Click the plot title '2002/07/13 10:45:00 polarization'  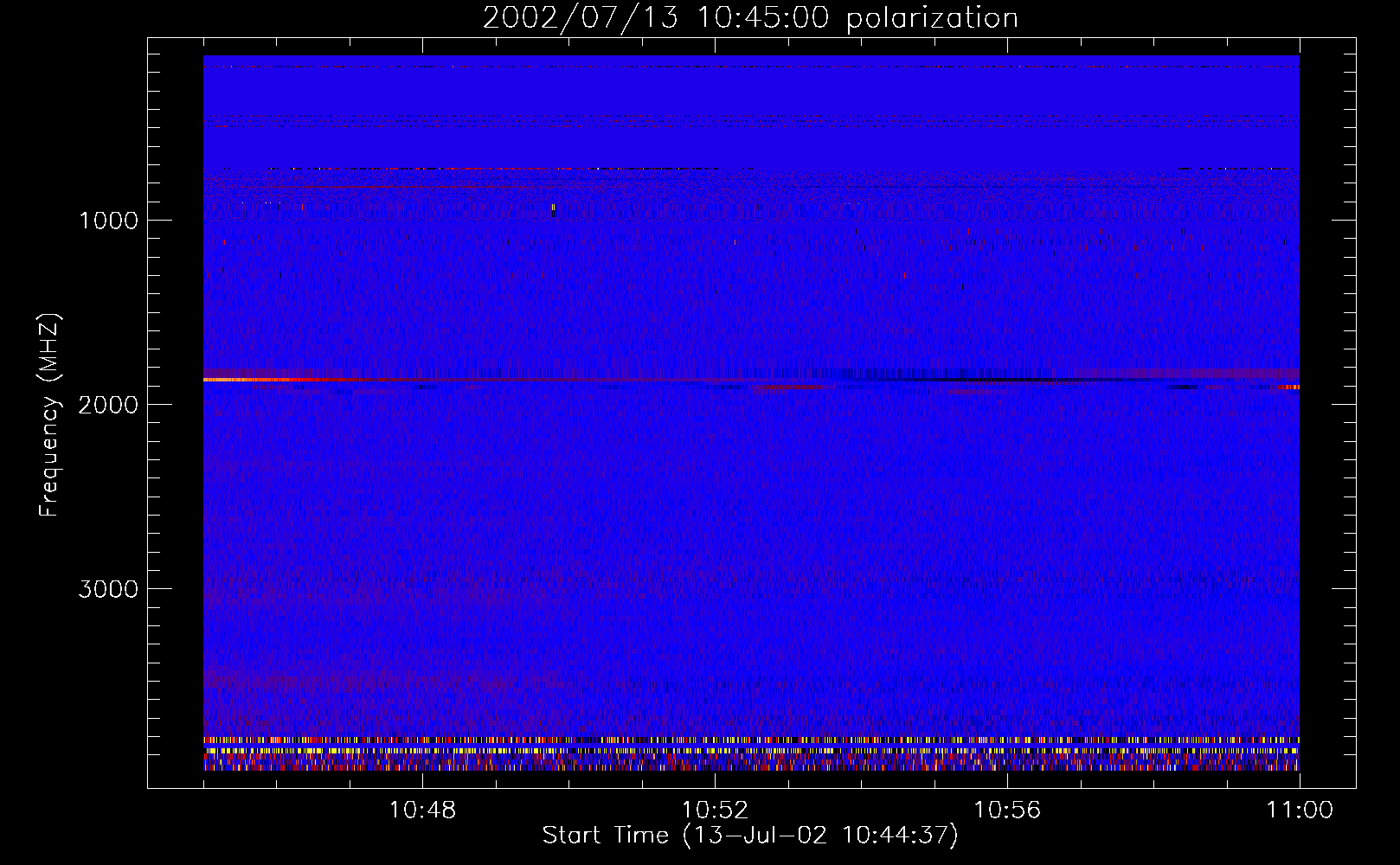(x=750, y=18)
